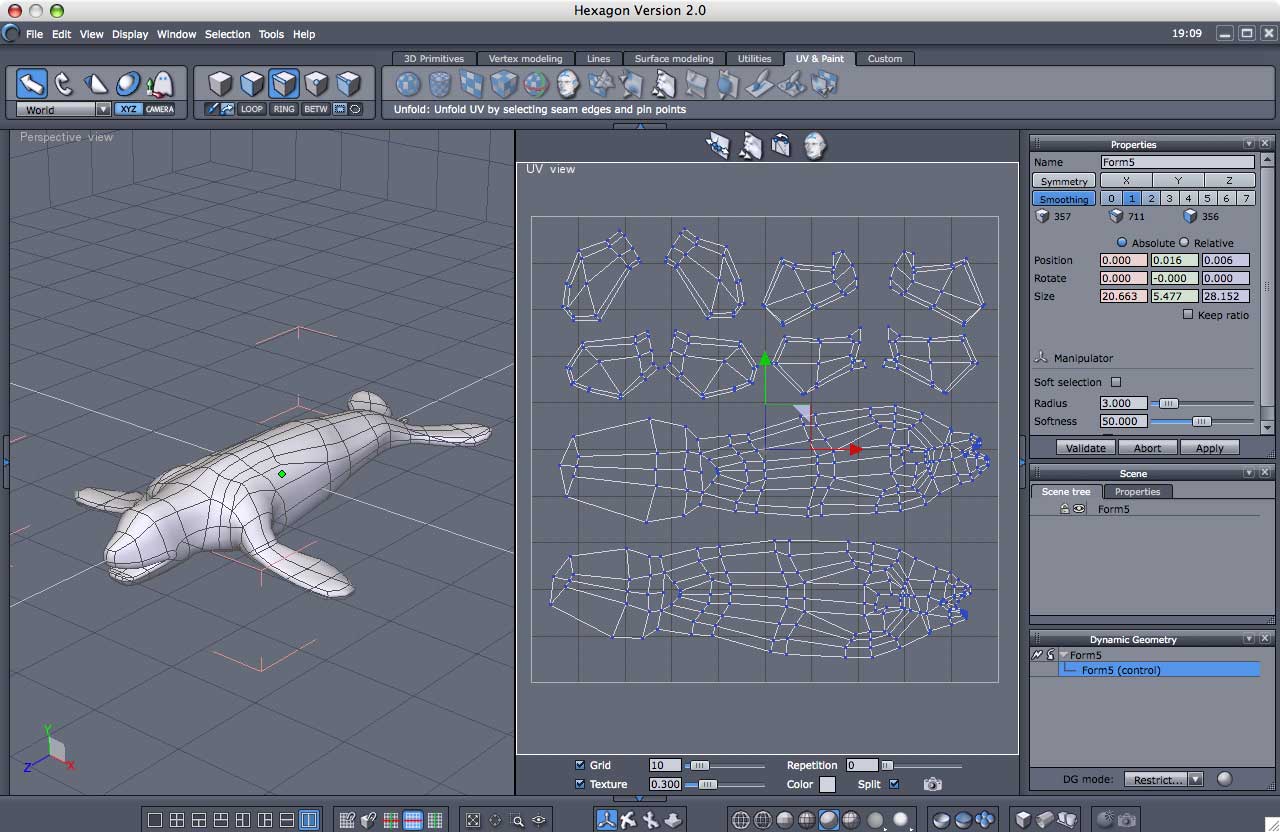Click the Abort button

pyautogui.click(x=1147, y=447)
